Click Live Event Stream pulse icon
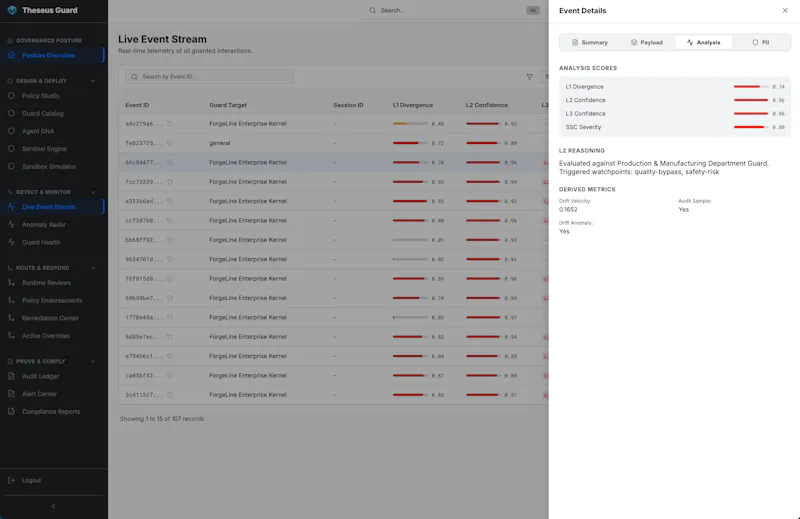800x519 pixels. pos(11,207)
